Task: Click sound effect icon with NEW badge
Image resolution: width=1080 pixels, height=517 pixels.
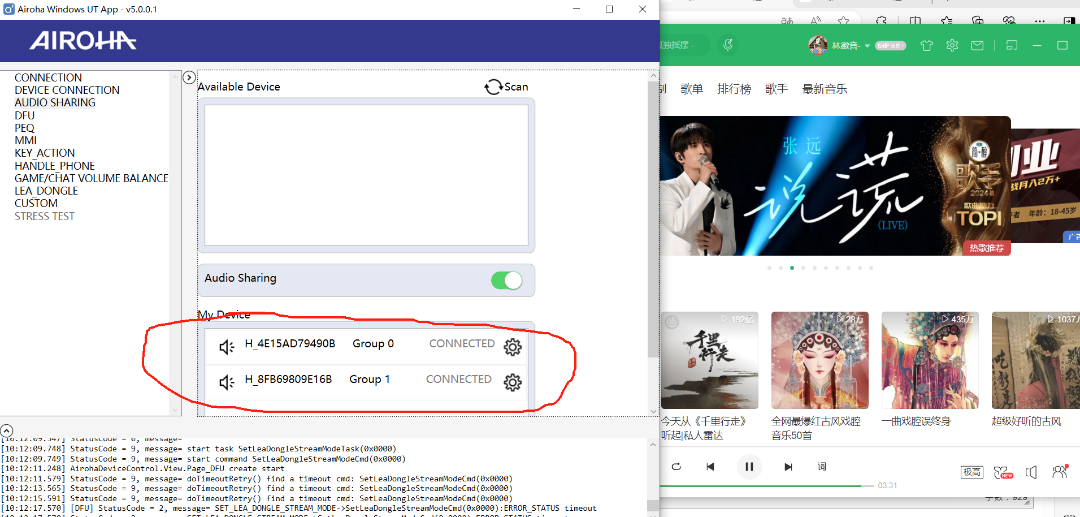Action: [1003, 472]
